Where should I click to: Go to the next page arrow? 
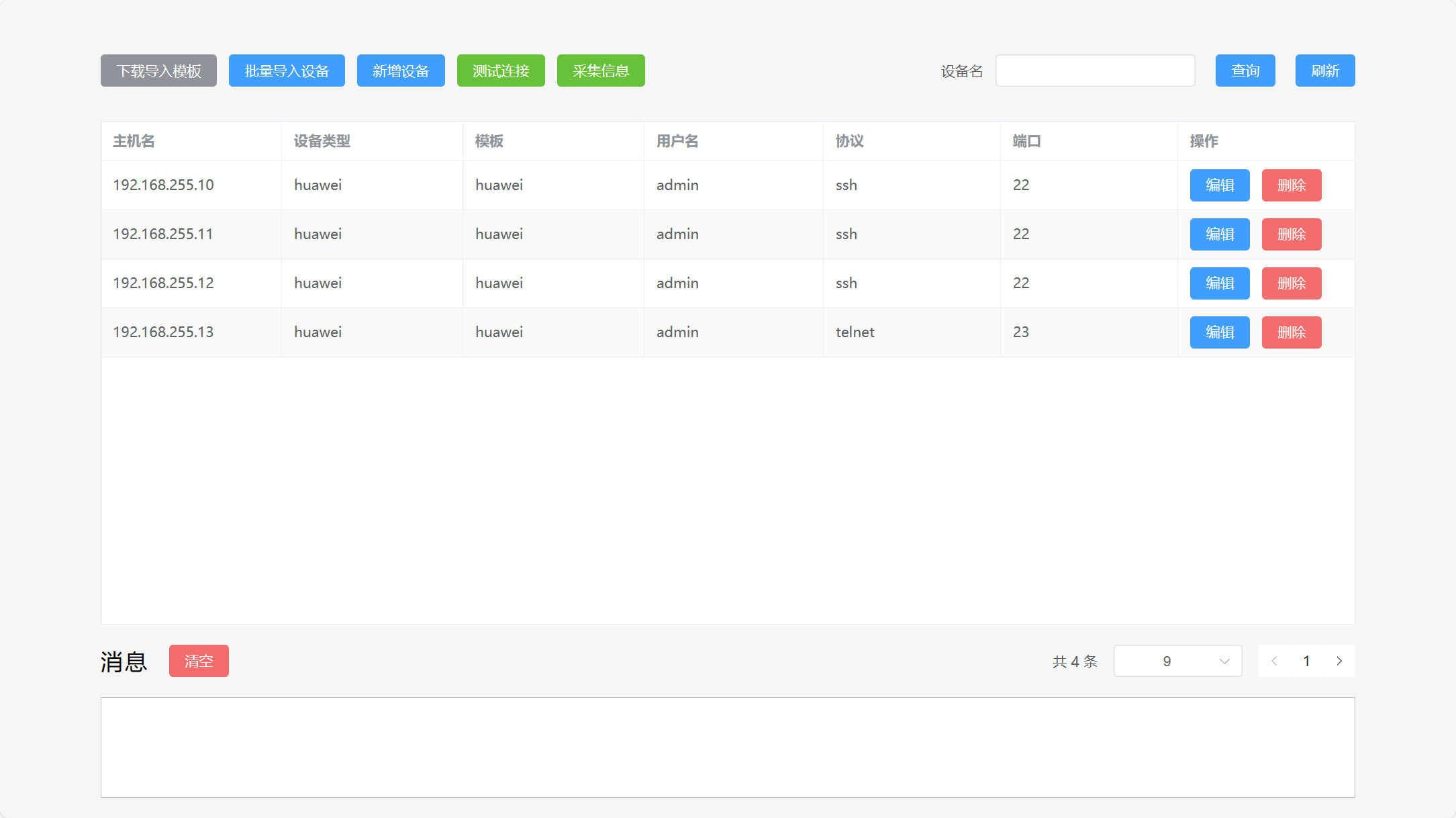1339,661
